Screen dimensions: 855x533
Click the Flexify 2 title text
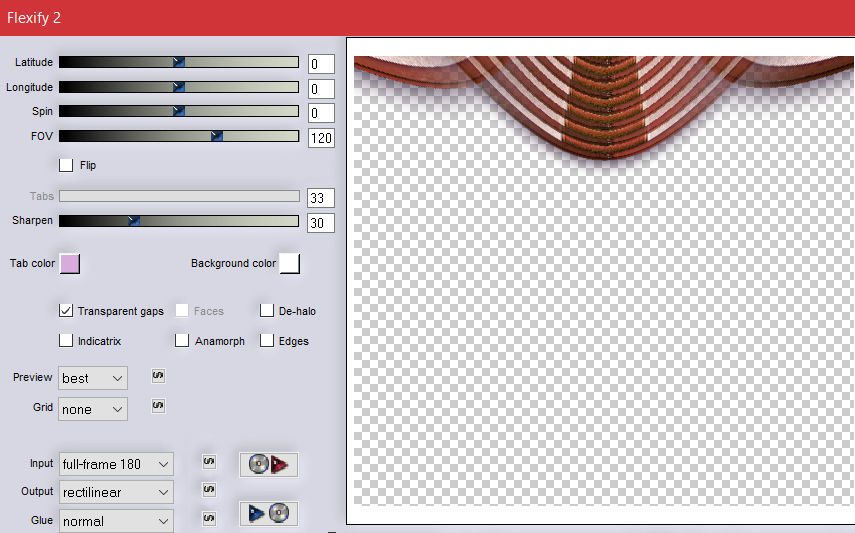pos(34,18)
